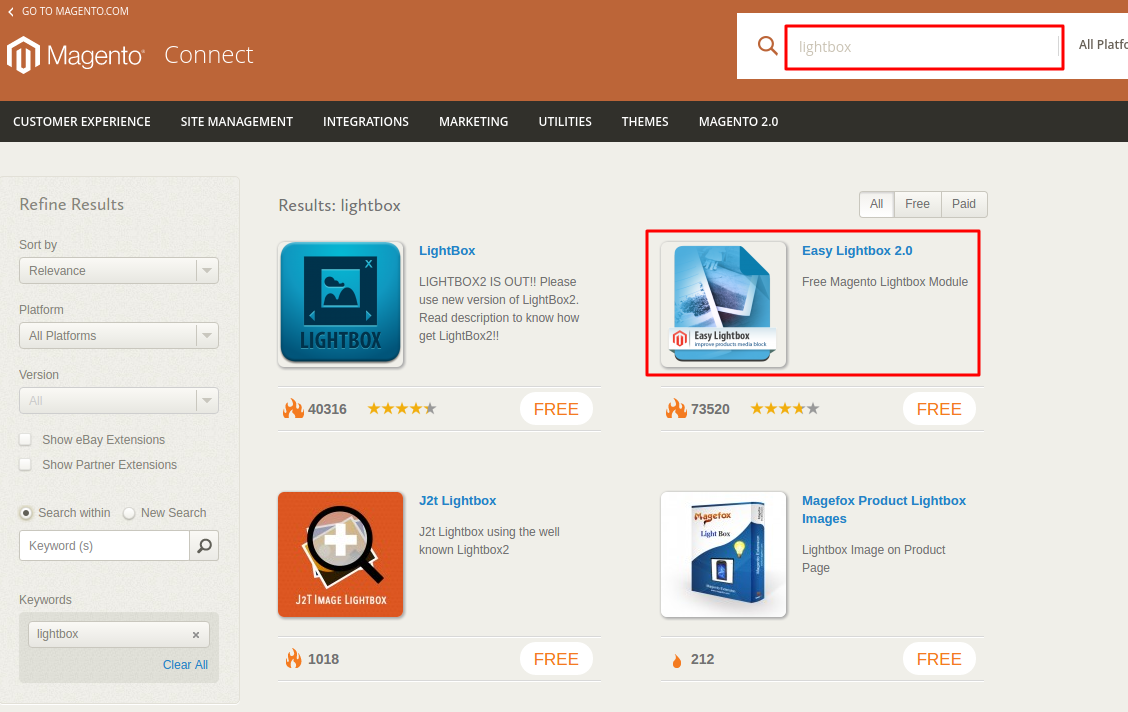This screenshot has height=712, width=1128.
Task: Open the Marketing menu
Action: (x=473, y=122)
